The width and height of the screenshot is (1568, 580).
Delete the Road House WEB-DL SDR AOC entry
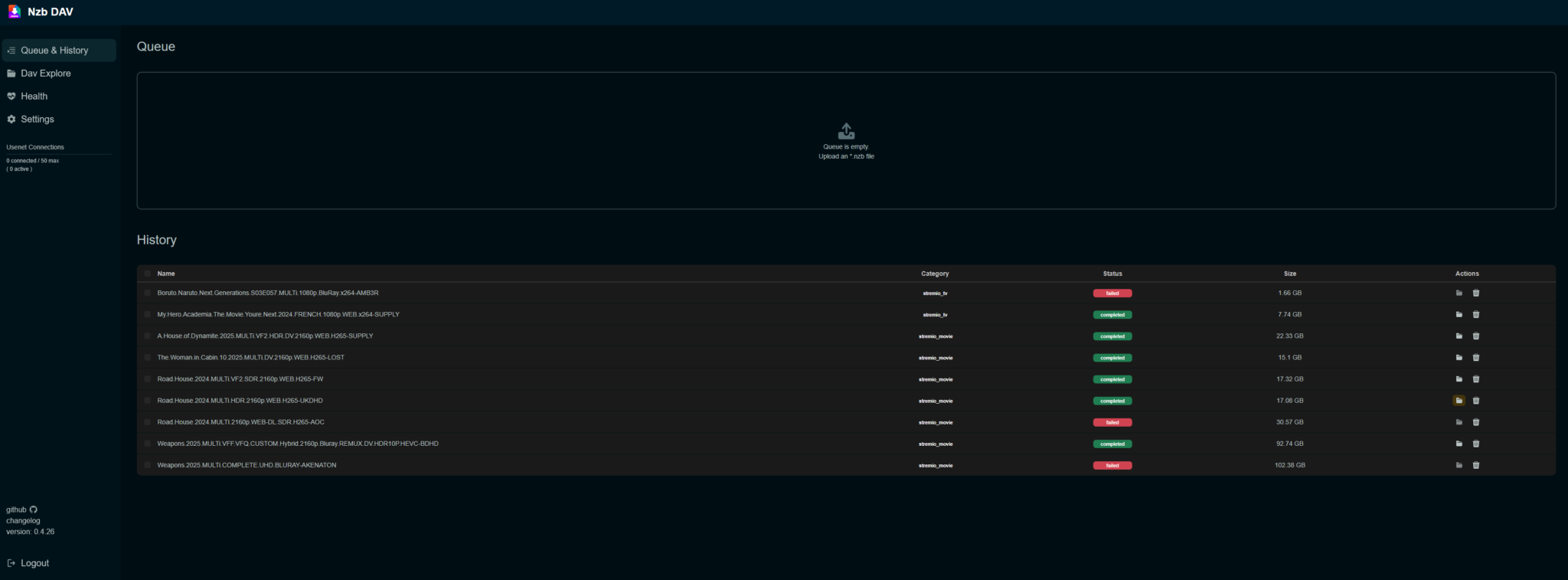click(1476, 422)
